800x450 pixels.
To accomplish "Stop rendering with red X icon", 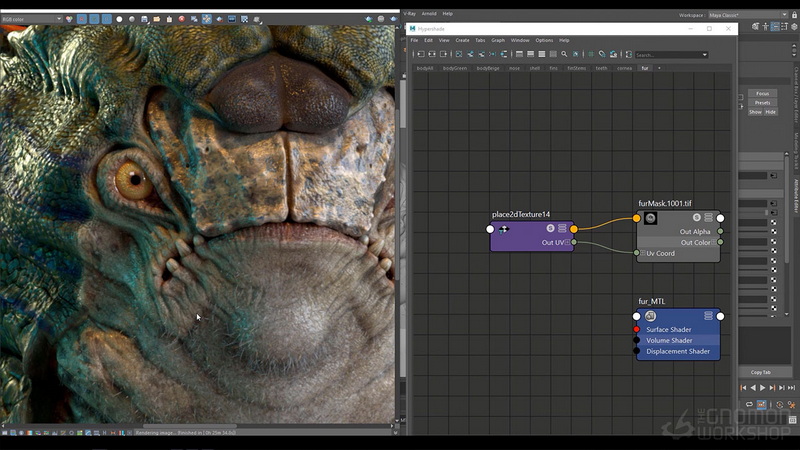I will 182,19.
